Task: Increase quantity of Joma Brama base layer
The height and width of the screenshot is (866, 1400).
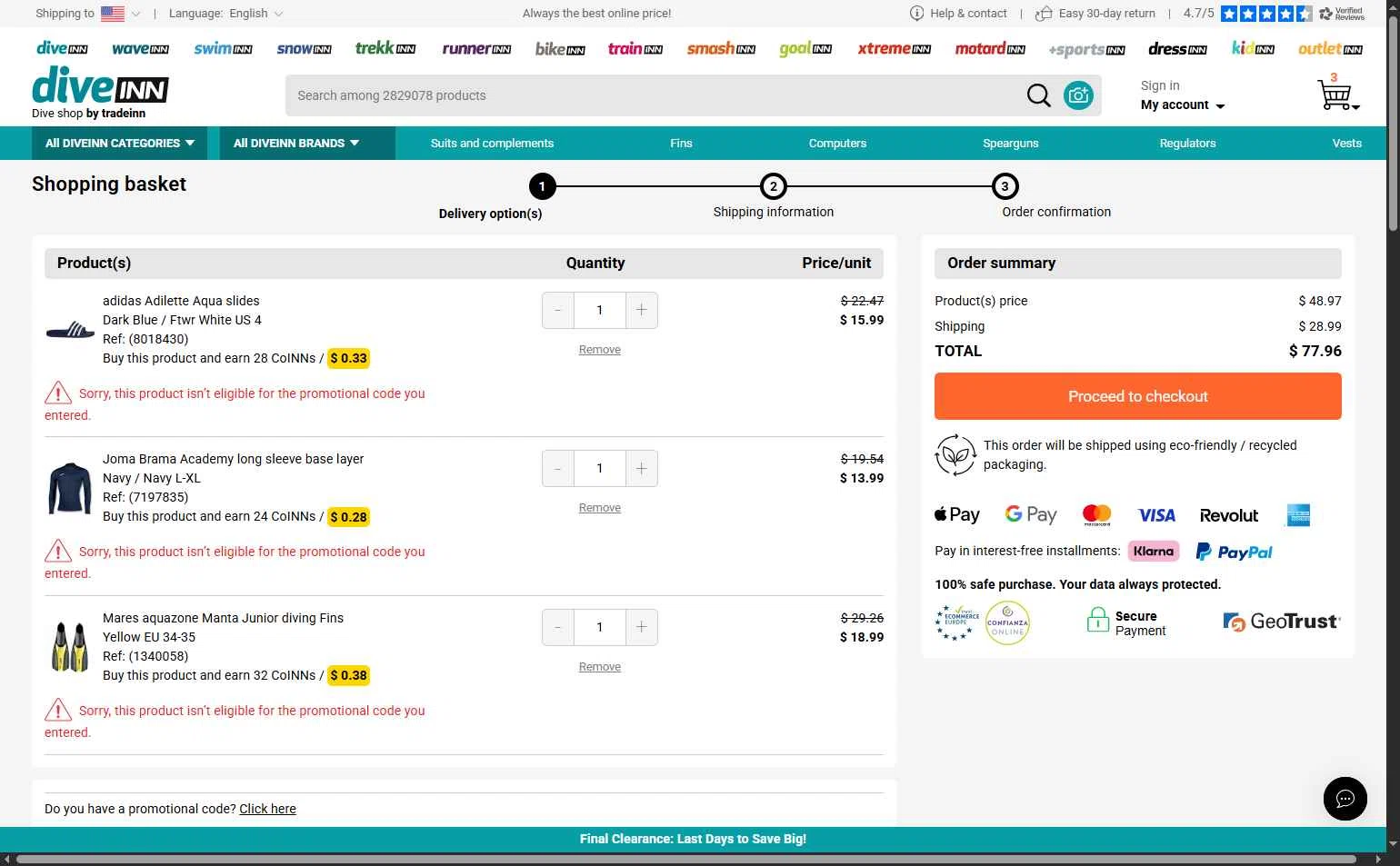Action: pos(642,468)
